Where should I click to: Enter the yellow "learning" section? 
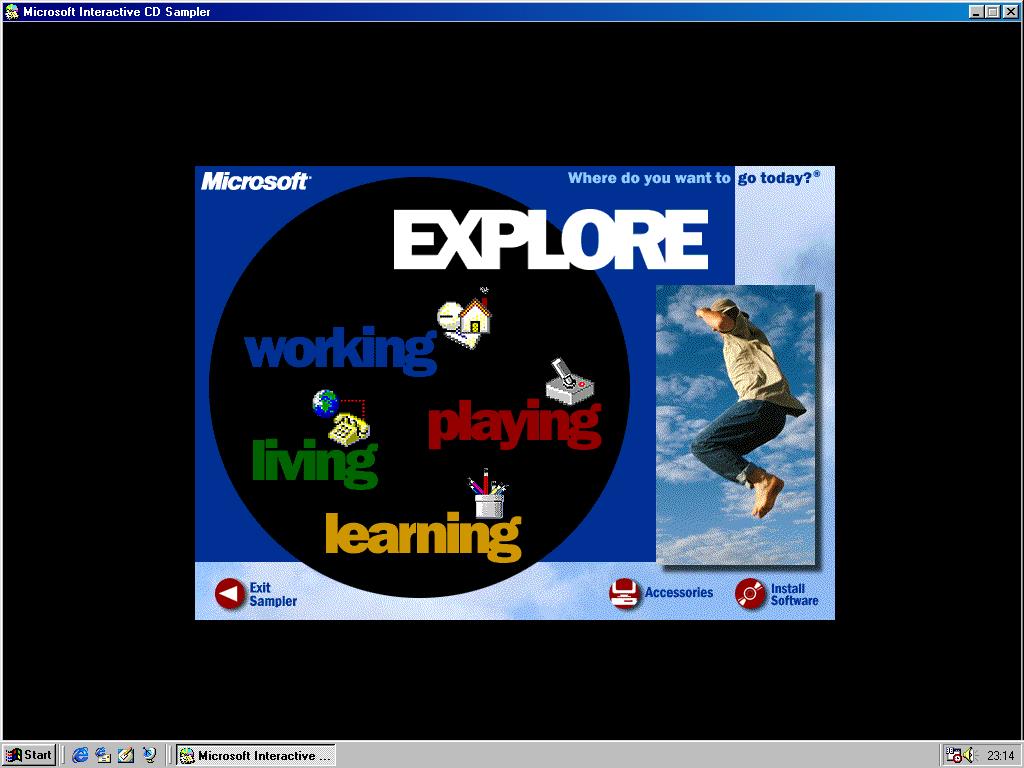[x=423, y=536]
